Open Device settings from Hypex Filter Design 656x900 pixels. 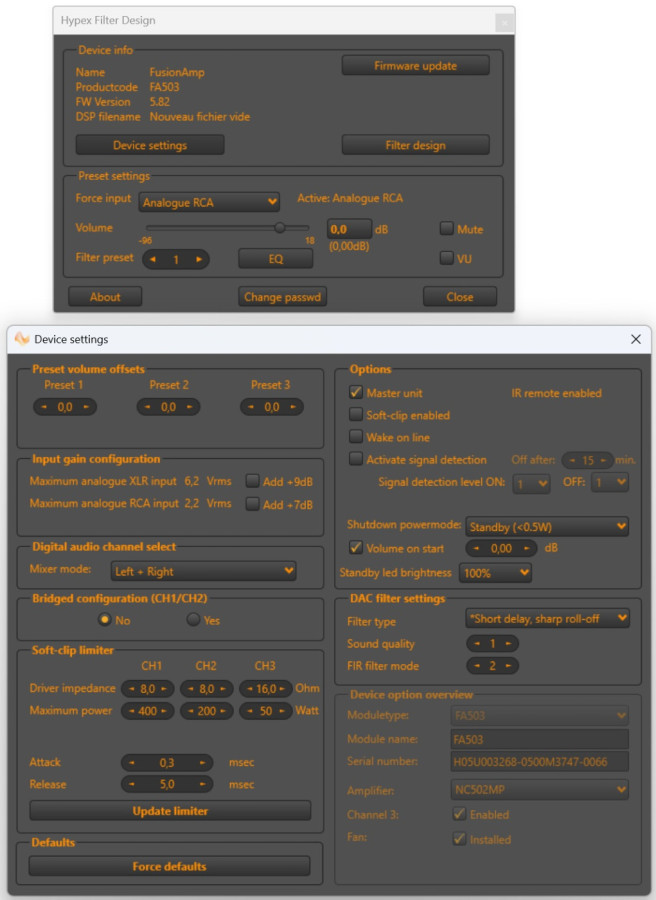click(150, 145)
